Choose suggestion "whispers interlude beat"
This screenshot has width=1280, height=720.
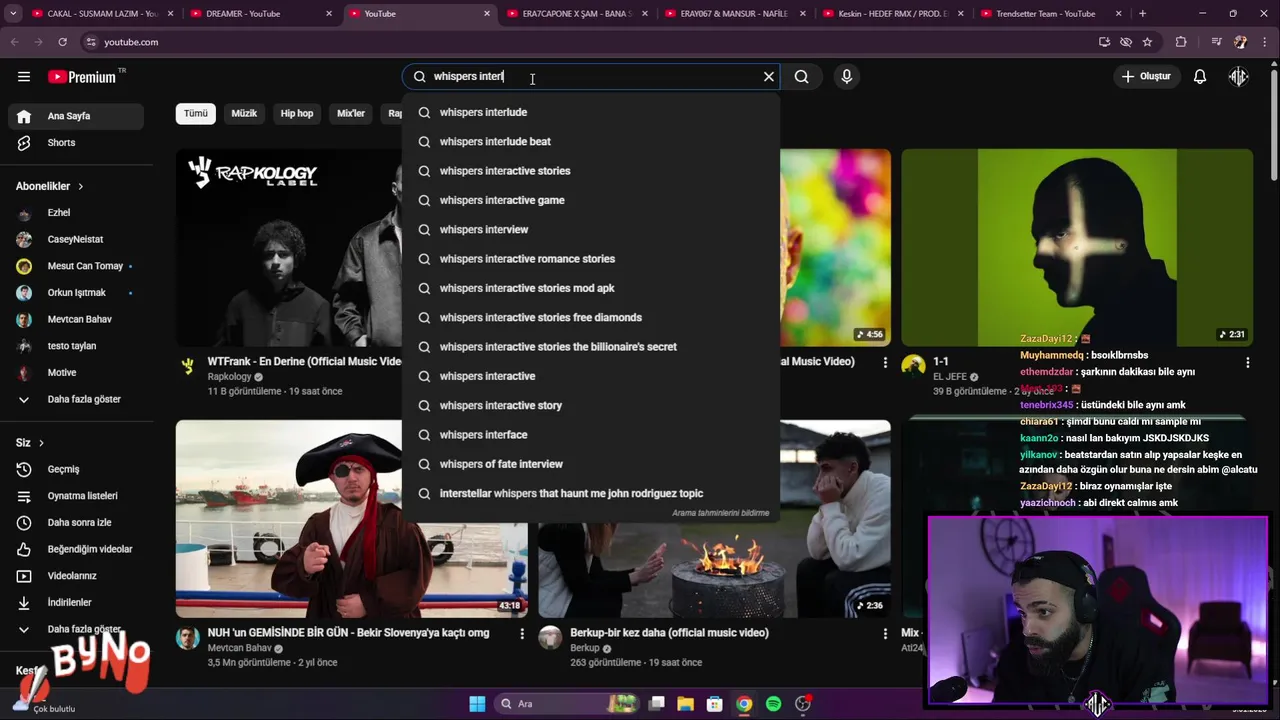pos(591,142)
